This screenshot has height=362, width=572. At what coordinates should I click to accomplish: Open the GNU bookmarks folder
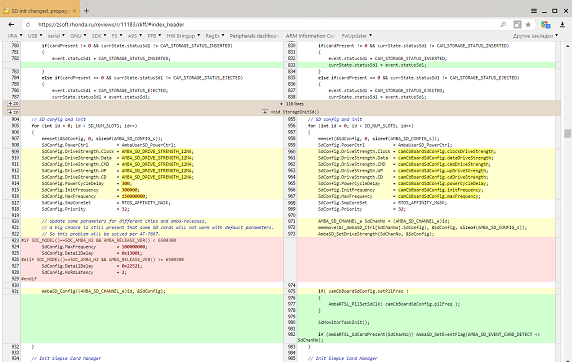(x=78, y=36)
